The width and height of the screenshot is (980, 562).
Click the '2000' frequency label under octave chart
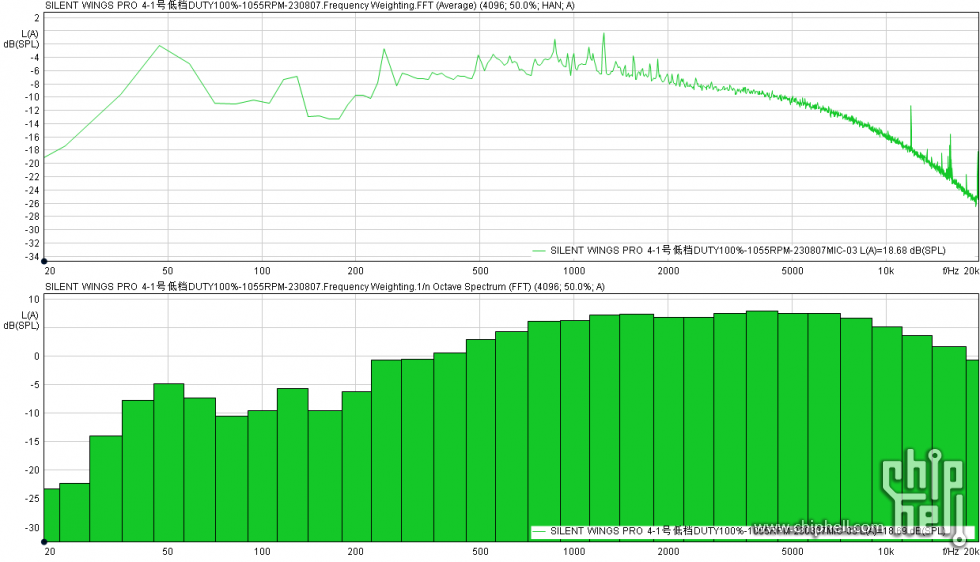coord(668,551)
